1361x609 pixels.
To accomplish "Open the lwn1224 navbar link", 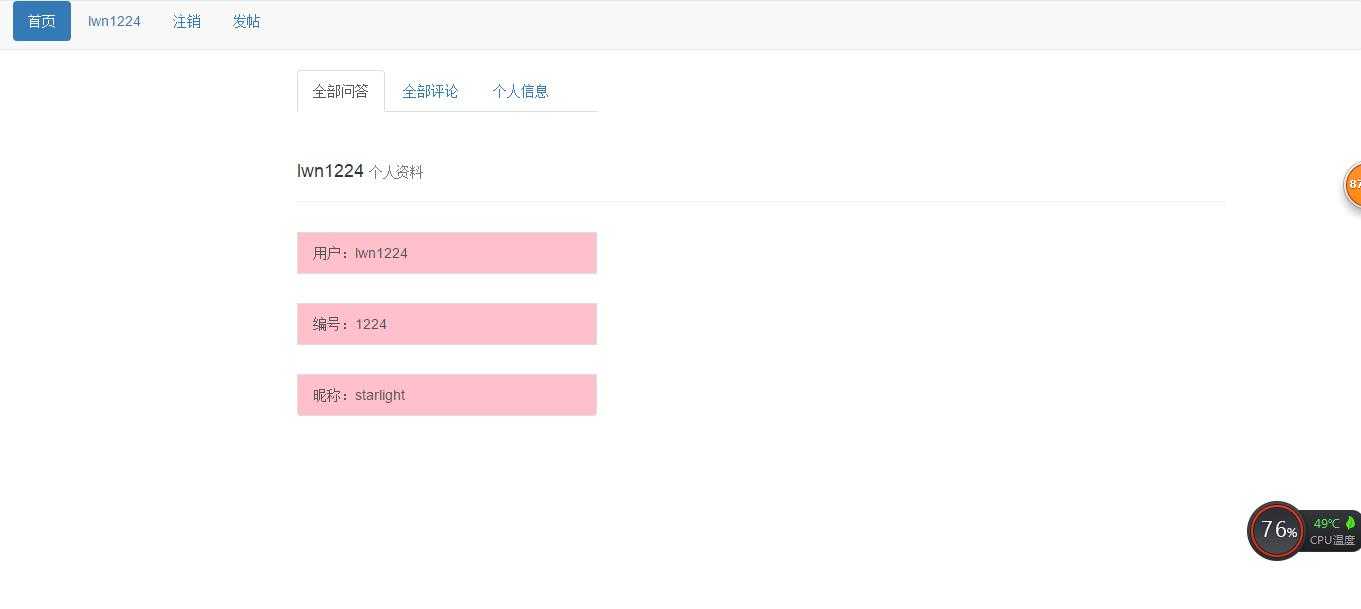I will pos(114,21).
